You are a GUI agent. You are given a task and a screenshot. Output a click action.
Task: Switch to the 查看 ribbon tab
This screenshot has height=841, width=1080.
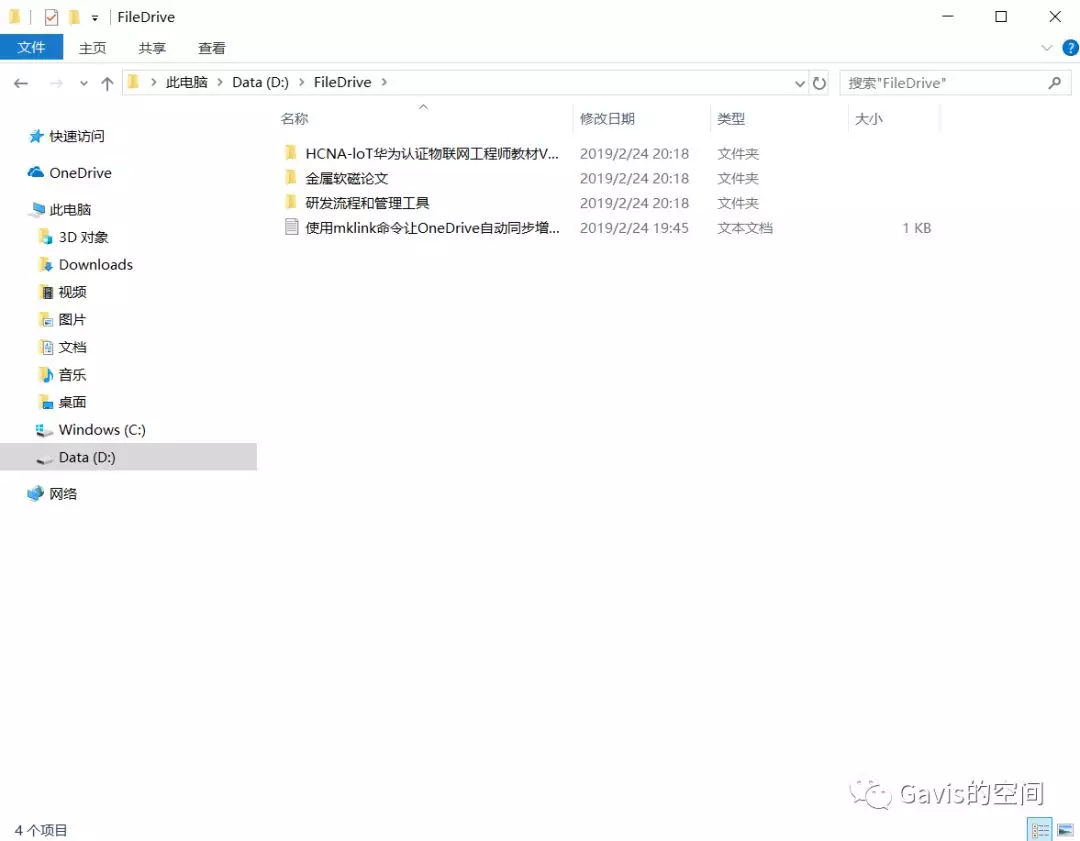coord(211,48)
